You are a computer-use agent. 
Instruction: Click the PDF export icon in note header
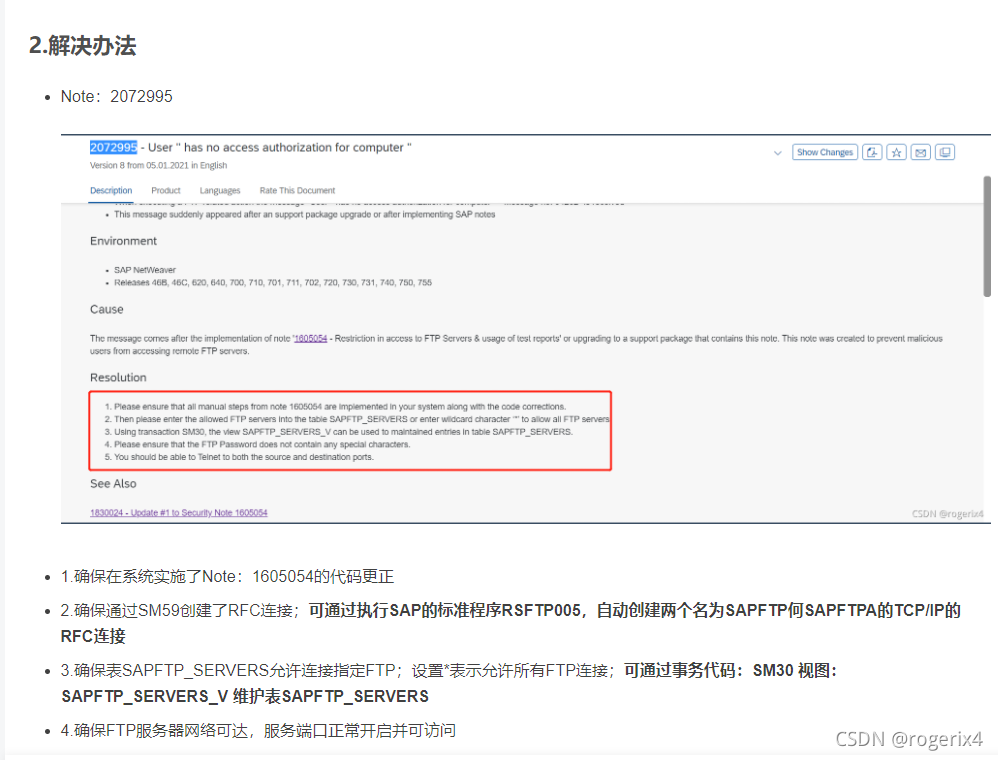(872, 152)
